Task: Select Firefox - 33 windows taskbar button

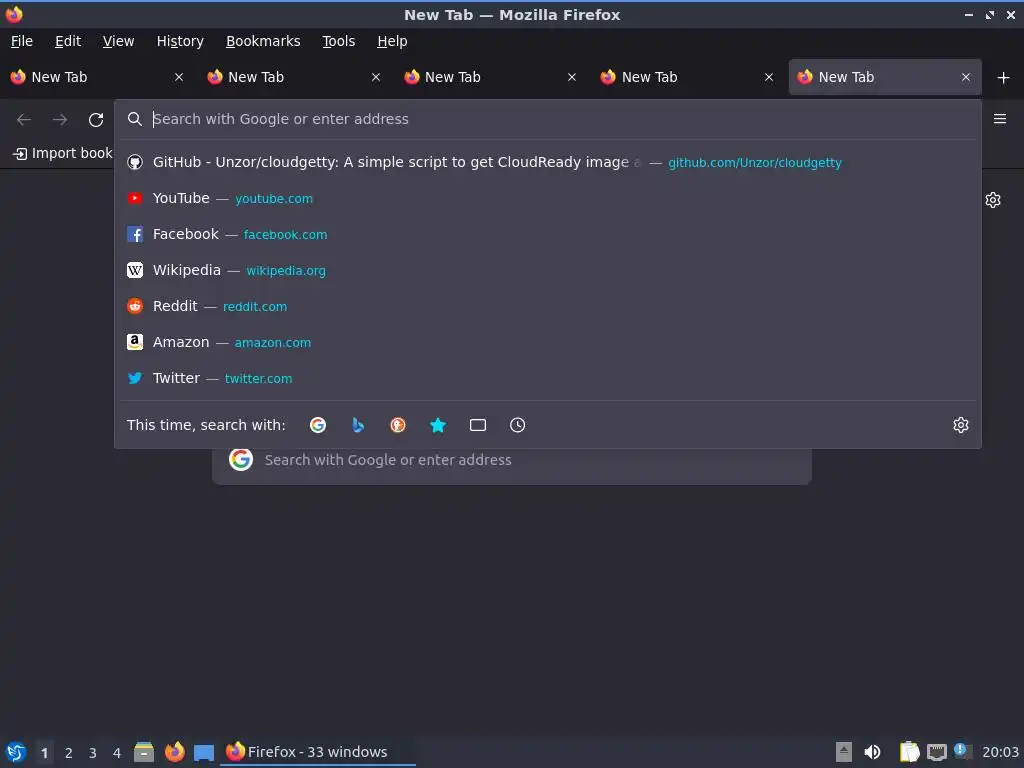Action: [x=318, y=752]
